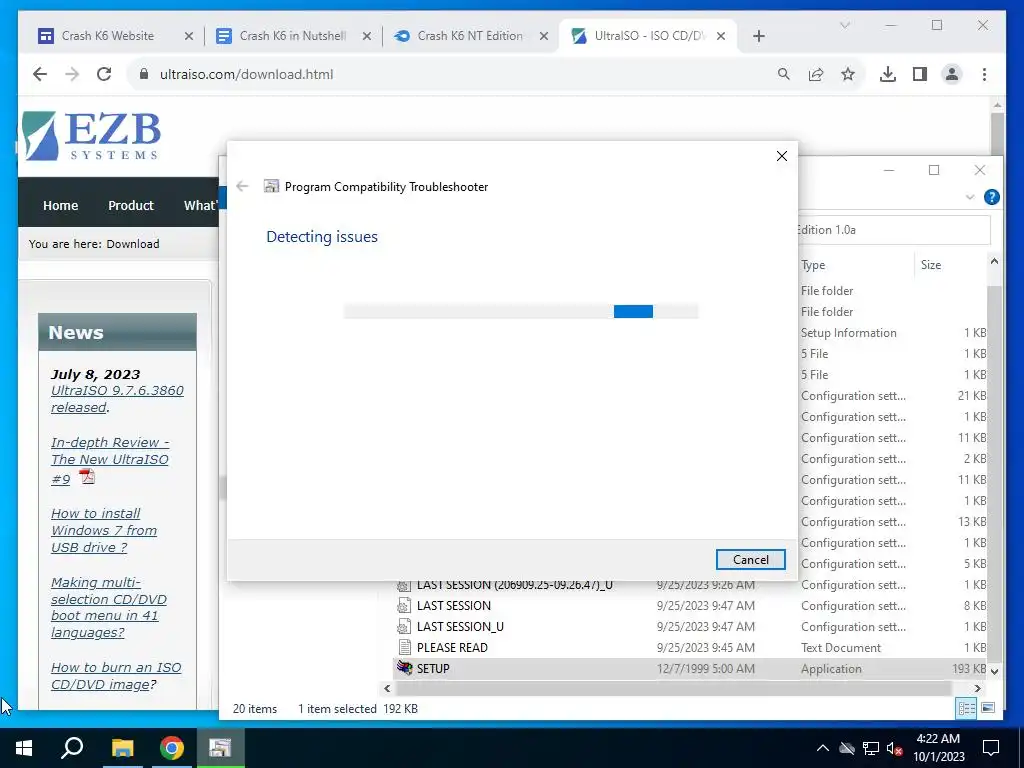This screenshot has width=1024, height=768.
Task: Close the Crash K6 Website tab
Action: pos(189,37)
